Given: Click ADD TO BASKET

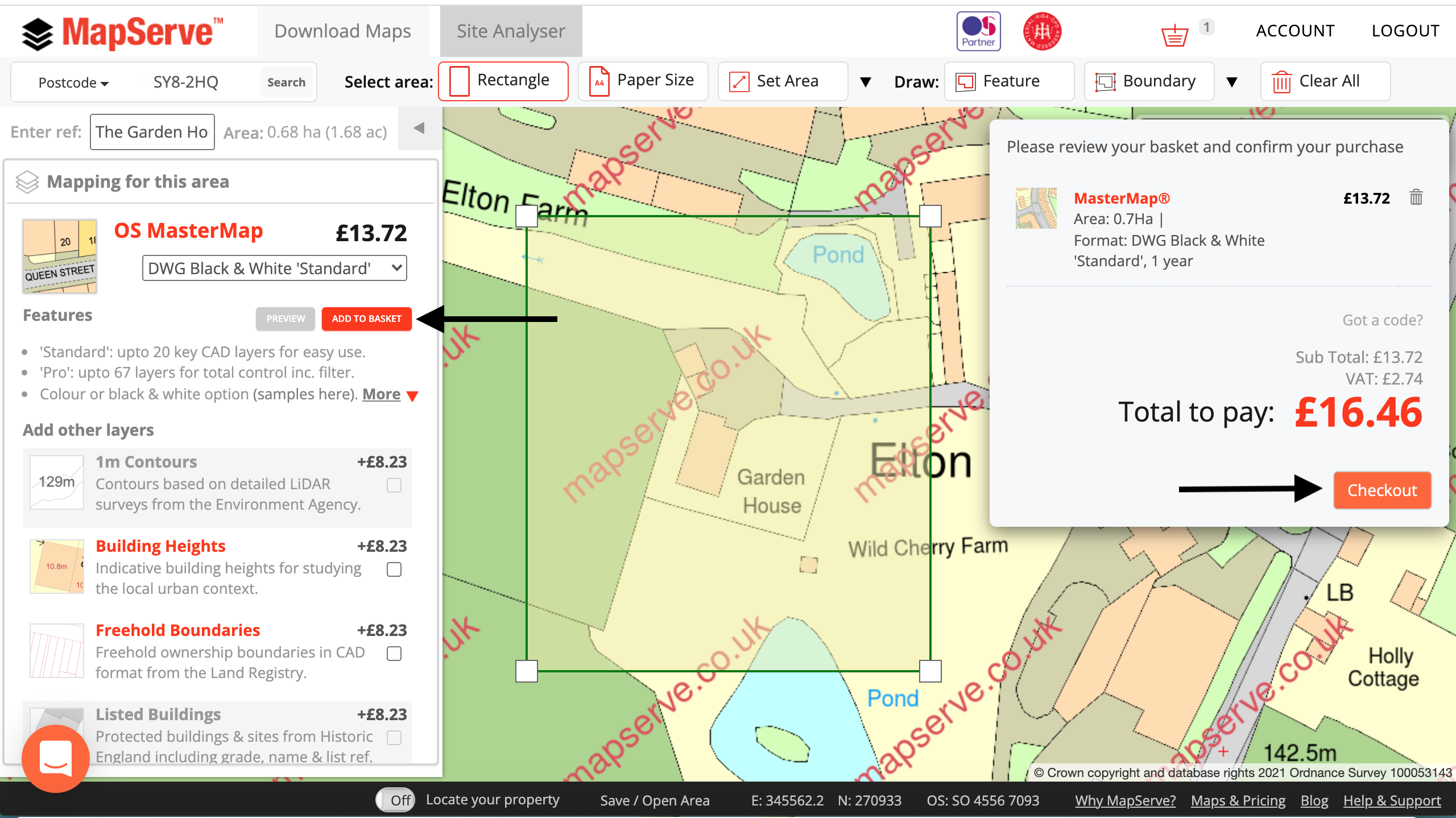Looking at the screenshot, I should coord(367,319).
